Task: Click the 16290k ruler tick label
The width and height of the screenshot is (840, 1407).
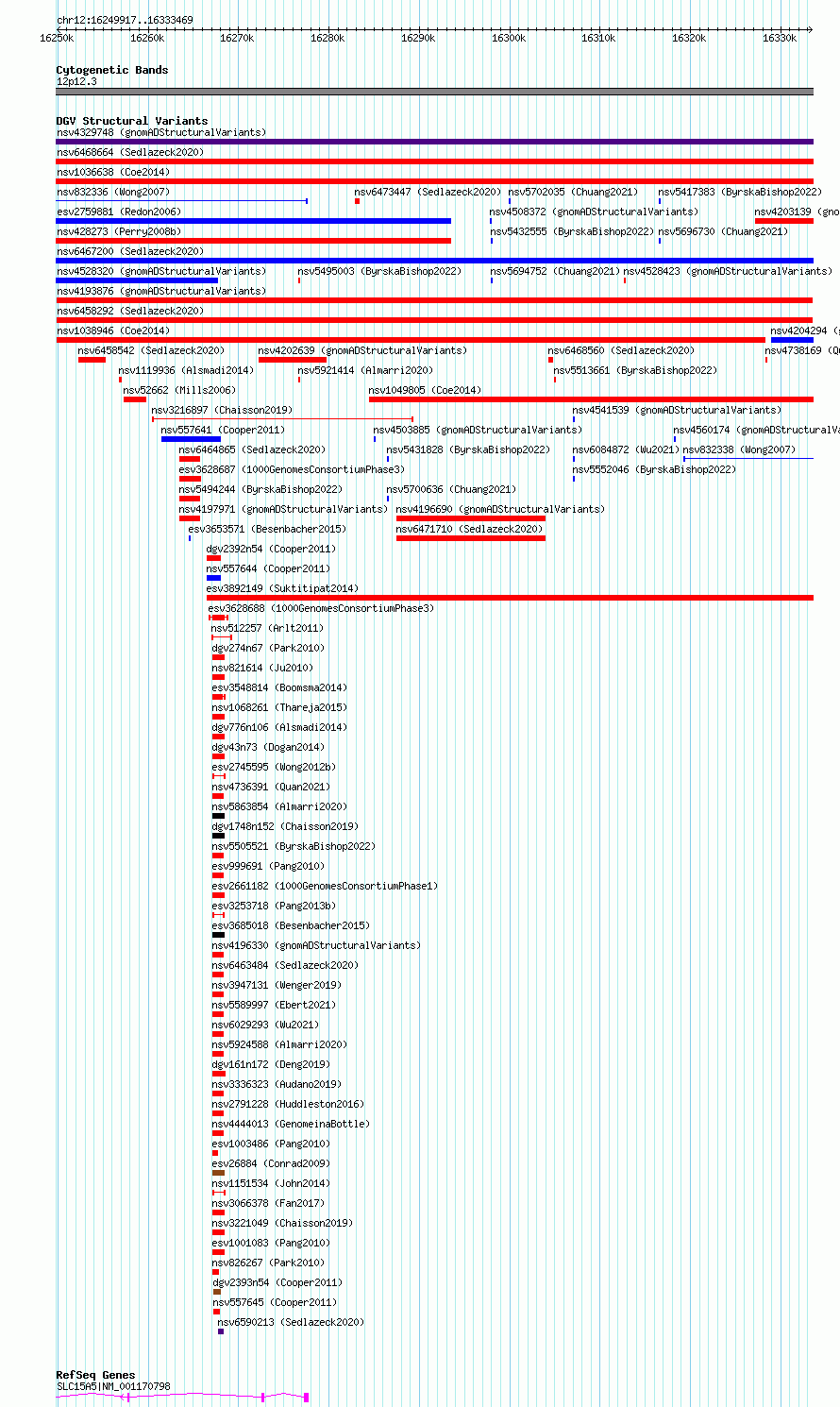Action: 418,38
